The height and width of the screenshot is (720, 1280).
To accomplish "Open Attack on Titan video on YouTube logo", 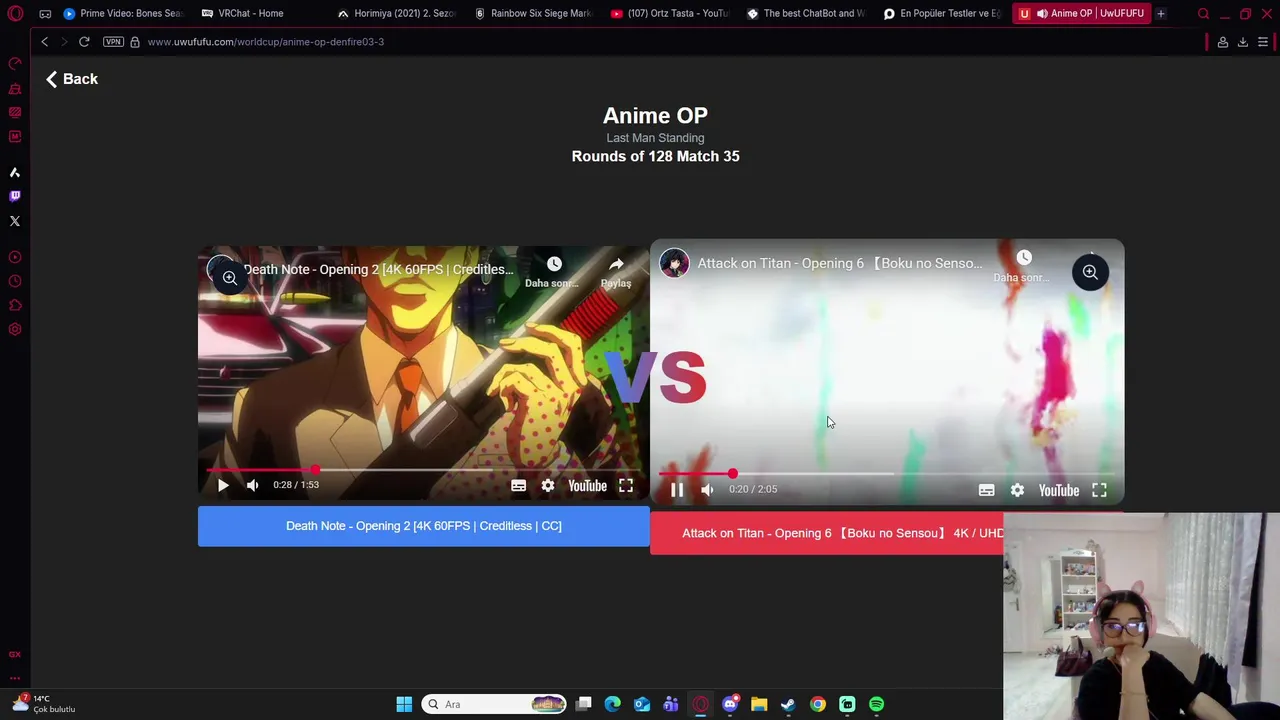I will point(1058,490).
